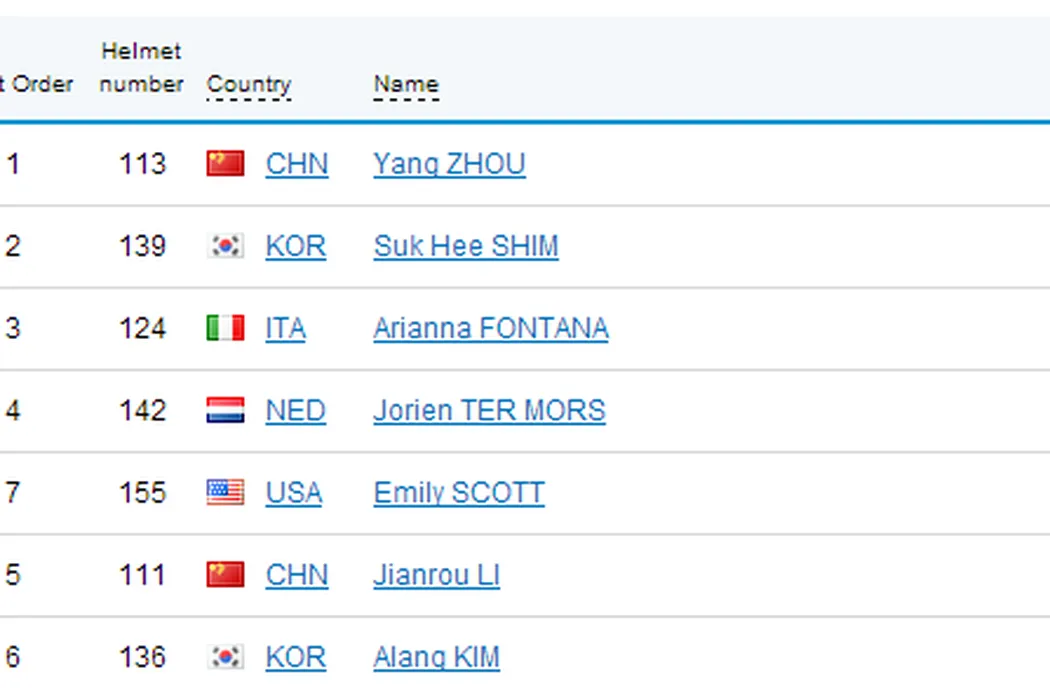Viewport: 1050px width, 700px height.
Task: Click the Korea flag beside Alang KIM
Action: tap(225, 656)
